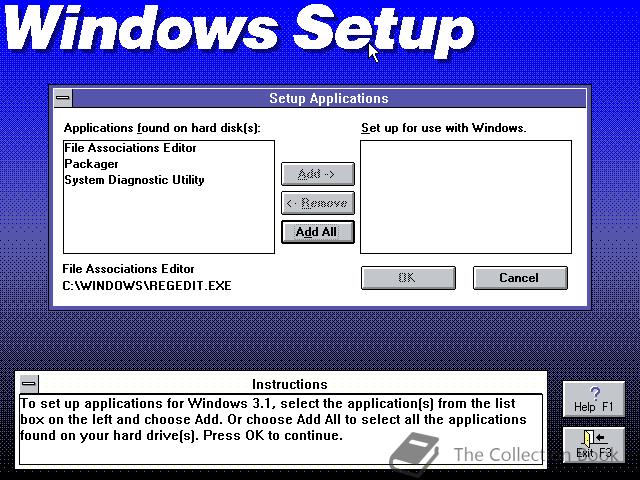Open the Instructions window system menu box
This screenshot has height=480, width=640.
coord(29,384)
